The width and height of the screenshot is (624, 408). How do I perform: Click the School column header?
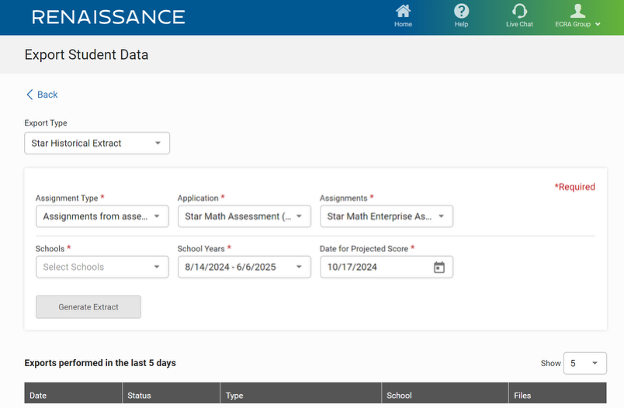tap(399, 396)
